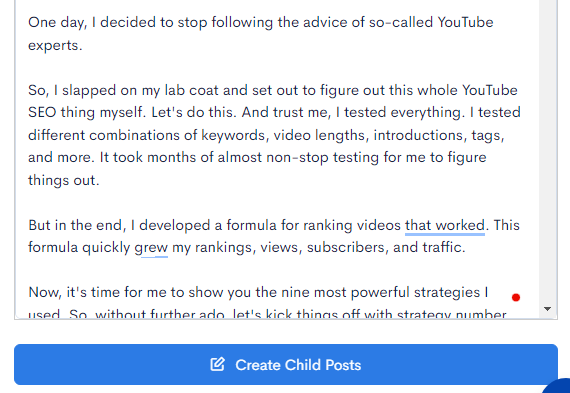Click the pencil edit icon beside Create Child Posts
The image size is (570, 393).
[x=217, y=364]
